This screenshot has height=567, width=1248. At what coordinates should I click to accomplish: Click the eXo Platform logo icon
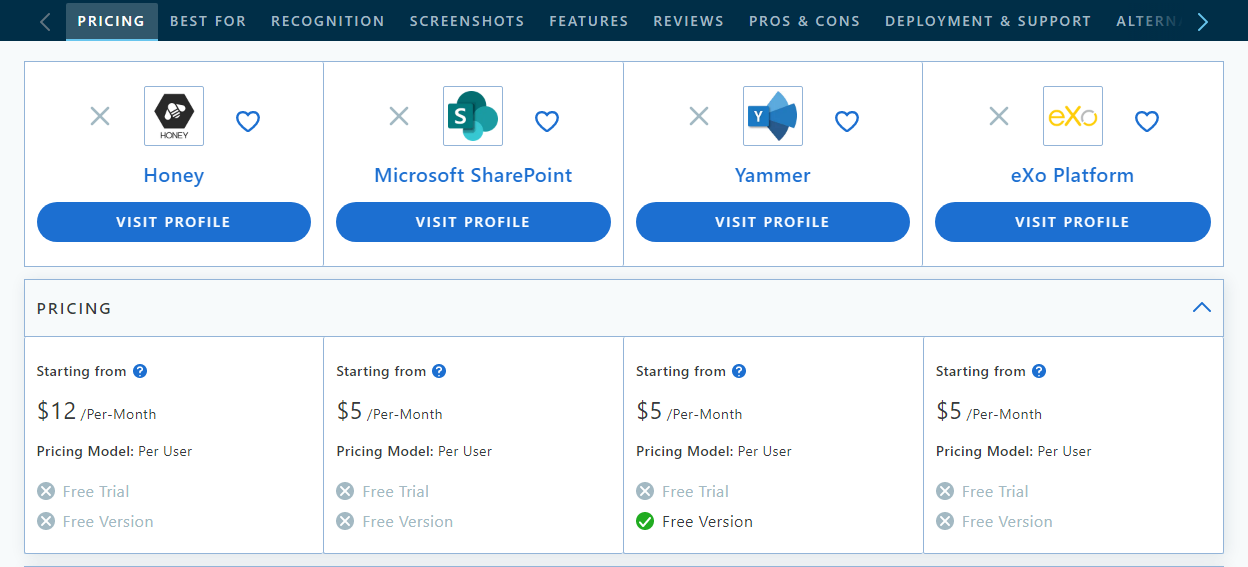(x=1073, y=116)
